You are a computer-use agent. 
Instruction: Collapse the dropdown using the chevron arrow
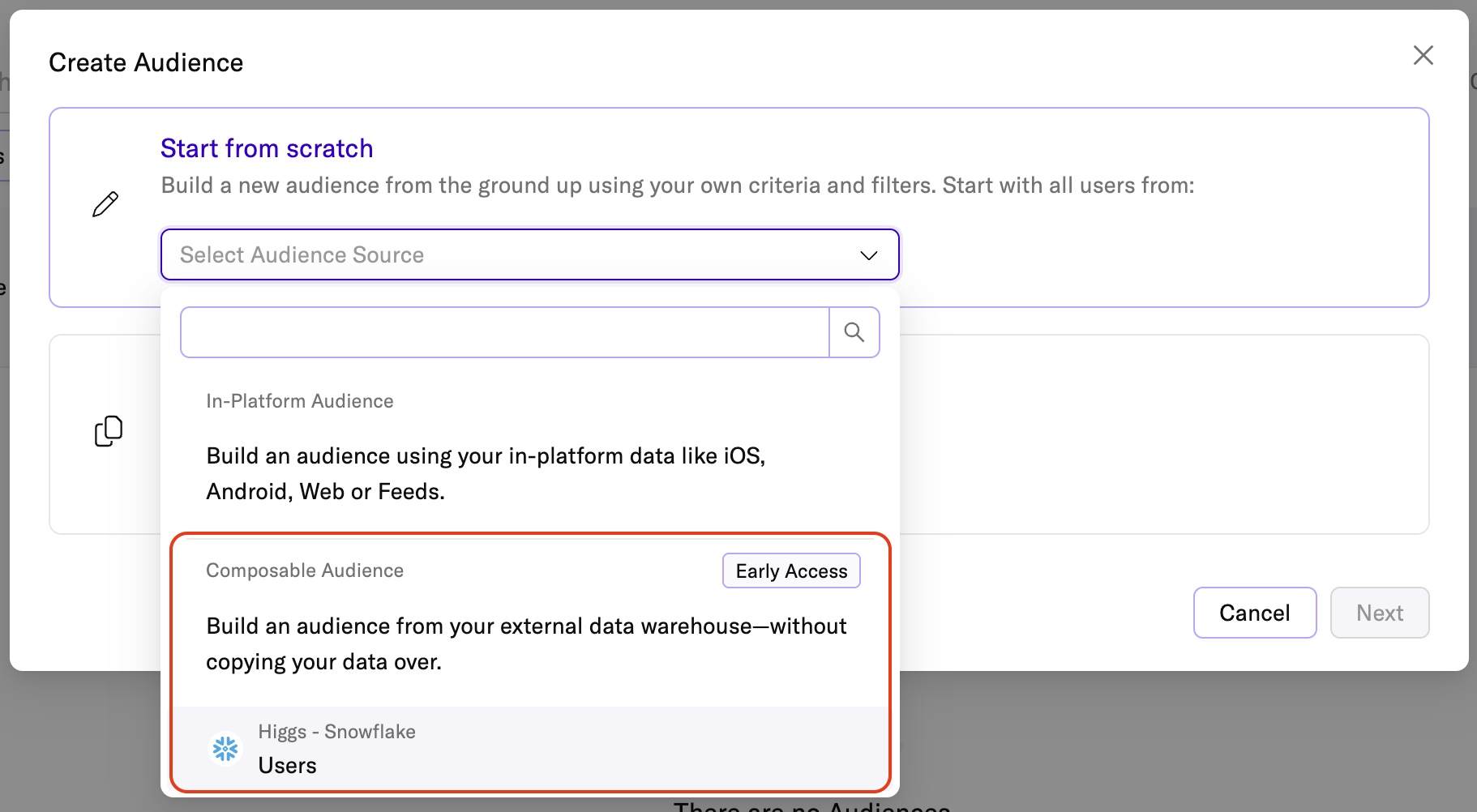pyautogui.click(x=868, y=255)
